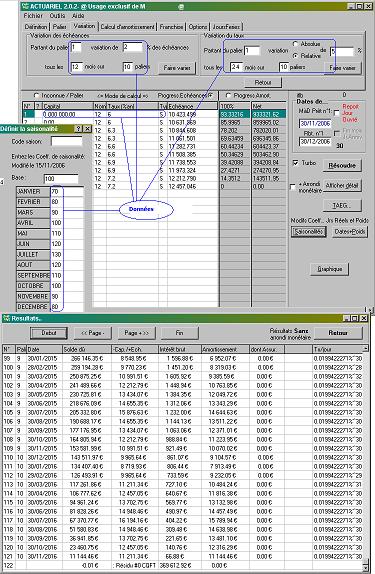Screen dimensions: 375x574
Task: Select Inconnue / Palier calculation mode
Action: [36, 95]
